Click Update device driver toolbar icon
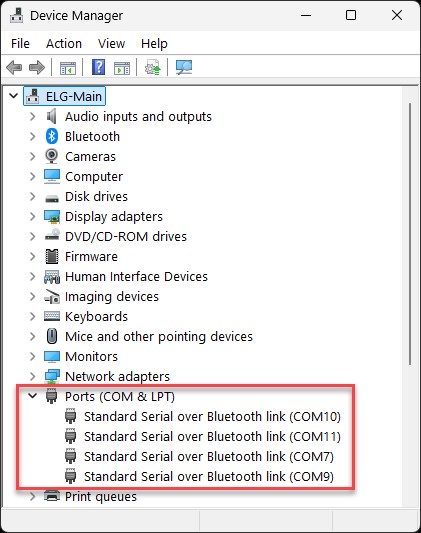 click(x=153, y=67)
